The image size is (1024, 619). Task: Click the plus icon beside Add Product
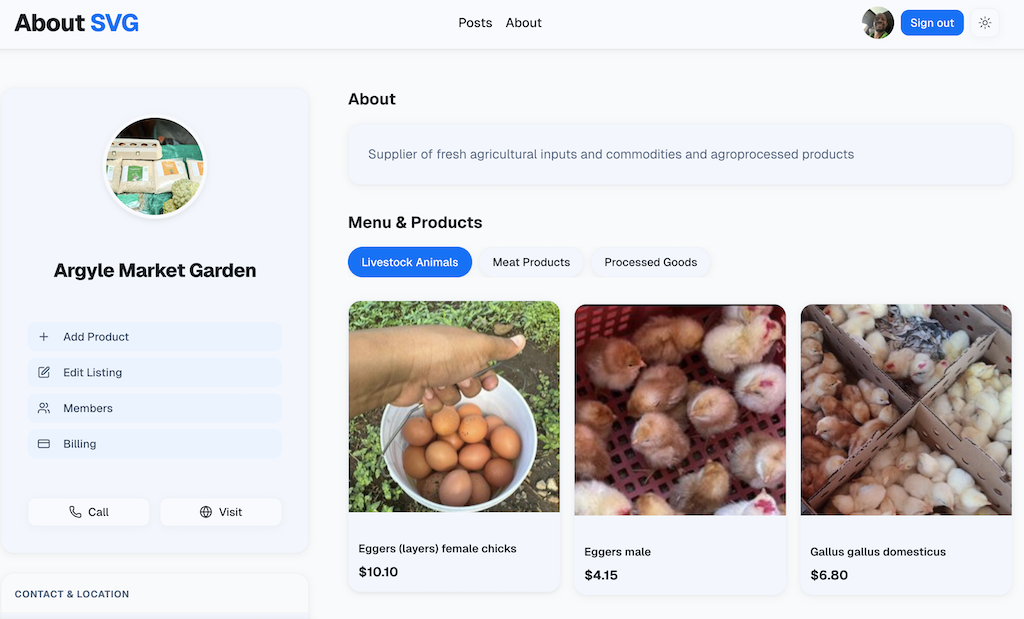click(x=43, y=337)
